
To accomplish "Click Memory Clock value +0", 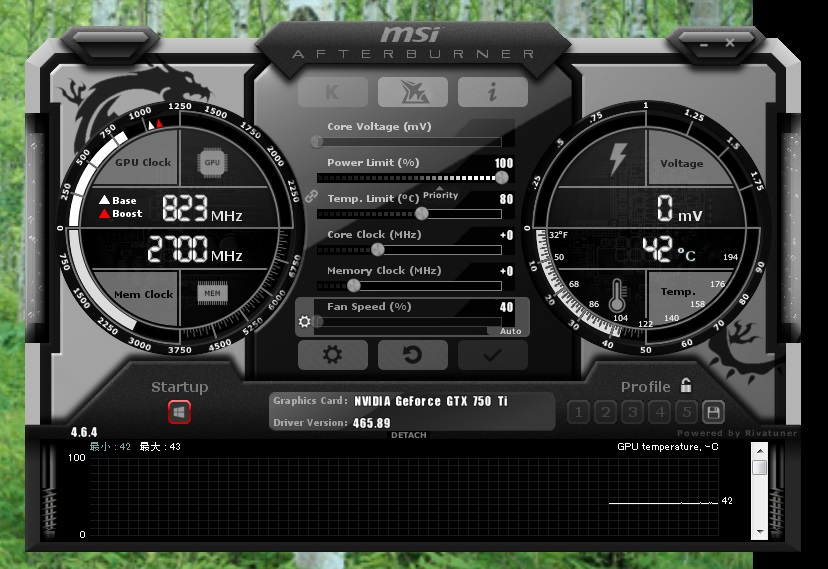I will (x=506, y=271).
